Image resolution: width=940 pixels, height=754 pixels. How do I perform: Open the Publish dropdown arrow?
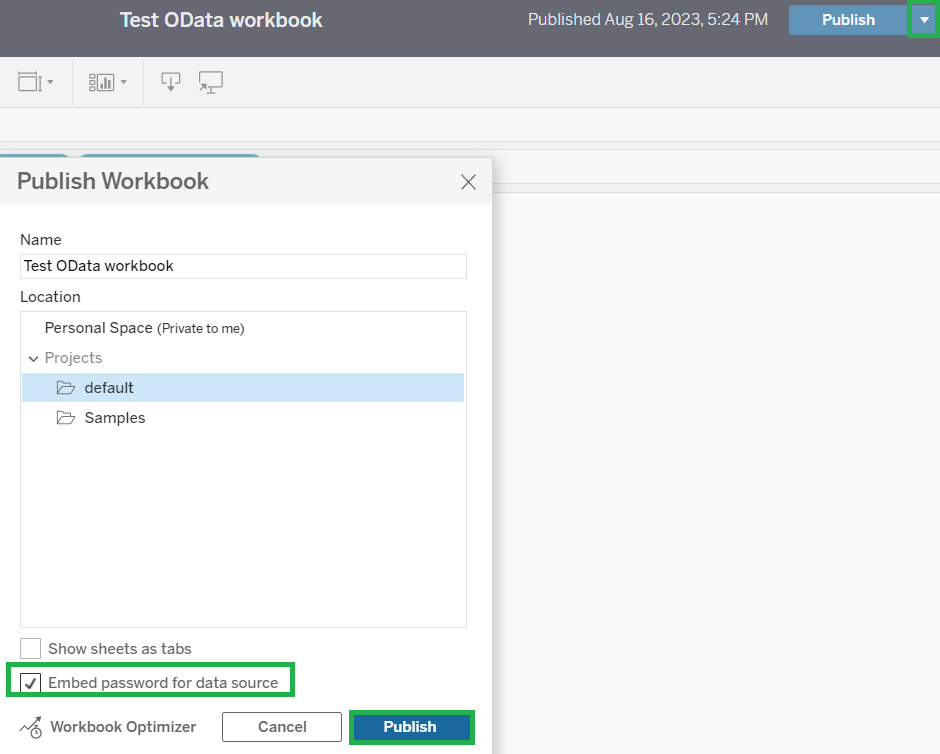pos(924,19)
